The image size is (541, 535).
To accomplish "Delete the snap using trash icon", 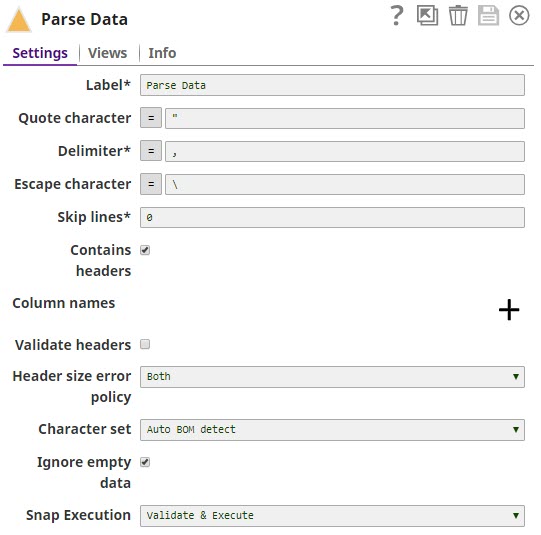I will [x=458, y=16].
